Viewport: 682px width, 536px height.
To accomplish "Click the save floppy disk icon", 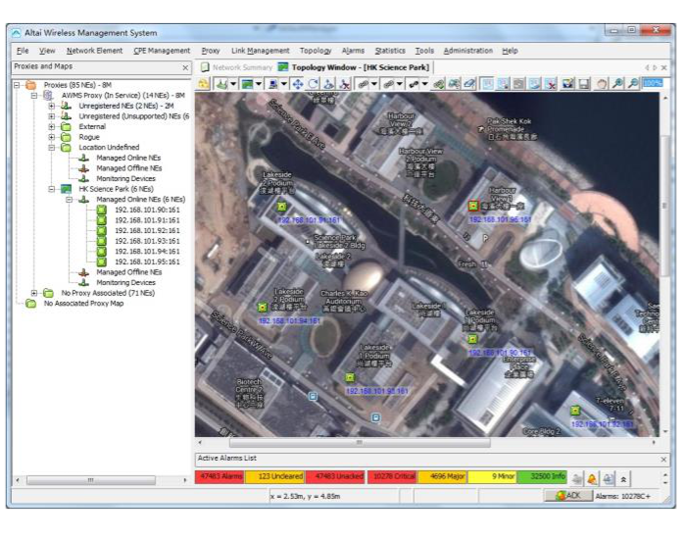I will [x=584, y=84].
